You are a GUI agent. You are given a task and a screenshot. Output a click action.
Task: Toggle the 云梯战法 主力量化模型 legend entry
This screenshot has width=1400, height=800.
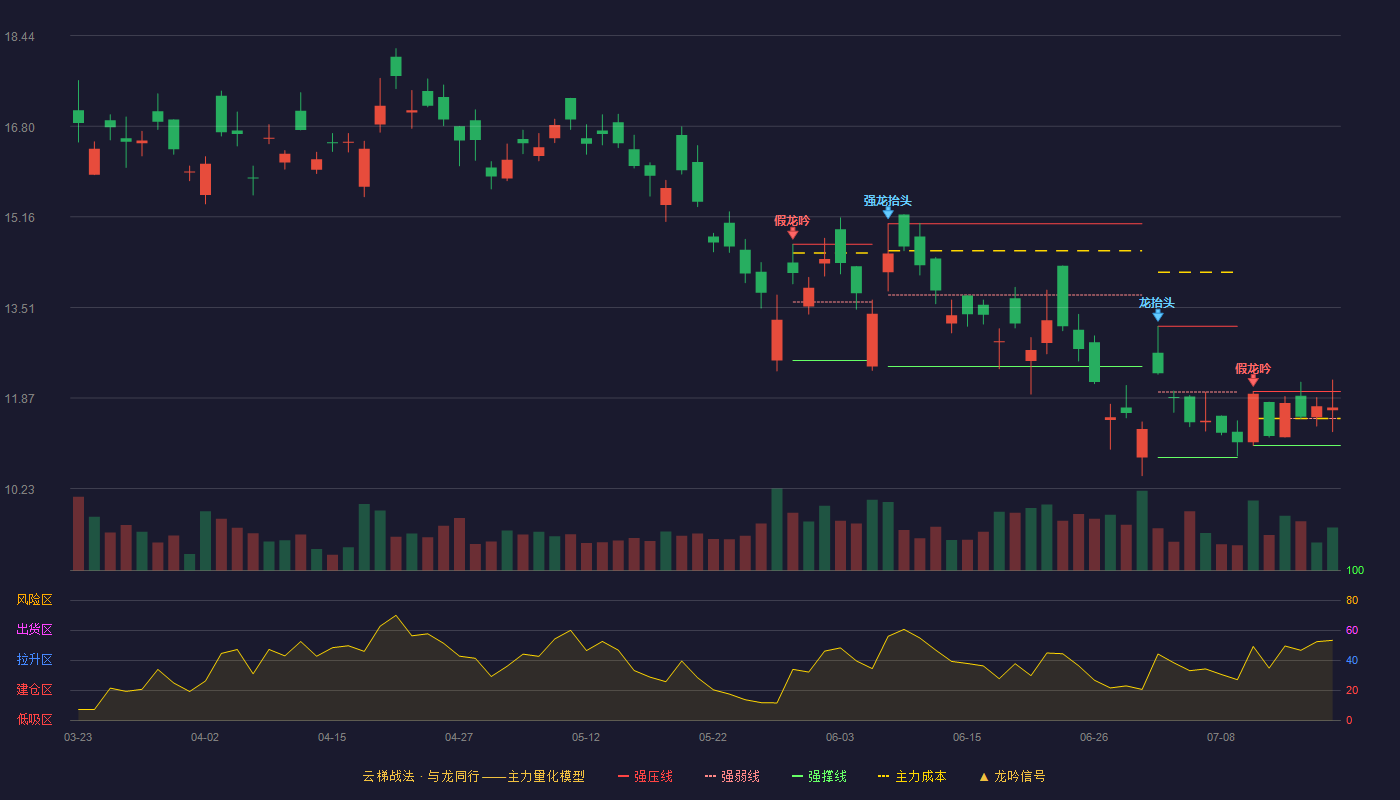click(x=473, y=776)
